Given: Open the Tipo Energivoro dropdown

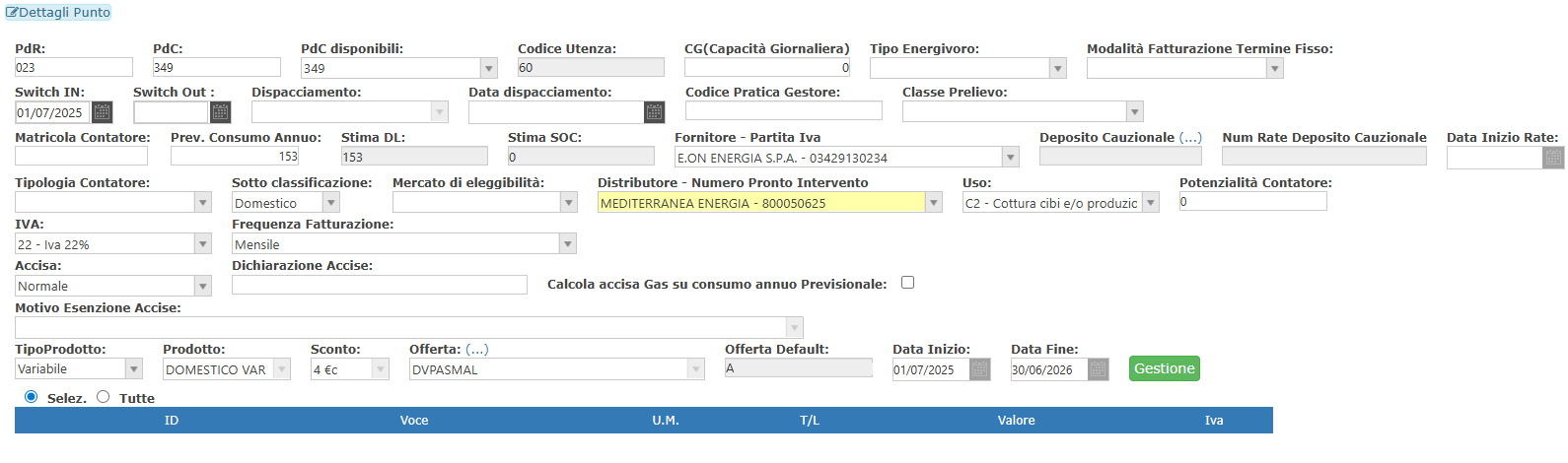Looking at the screenshot, I should tap(1058, 68).
